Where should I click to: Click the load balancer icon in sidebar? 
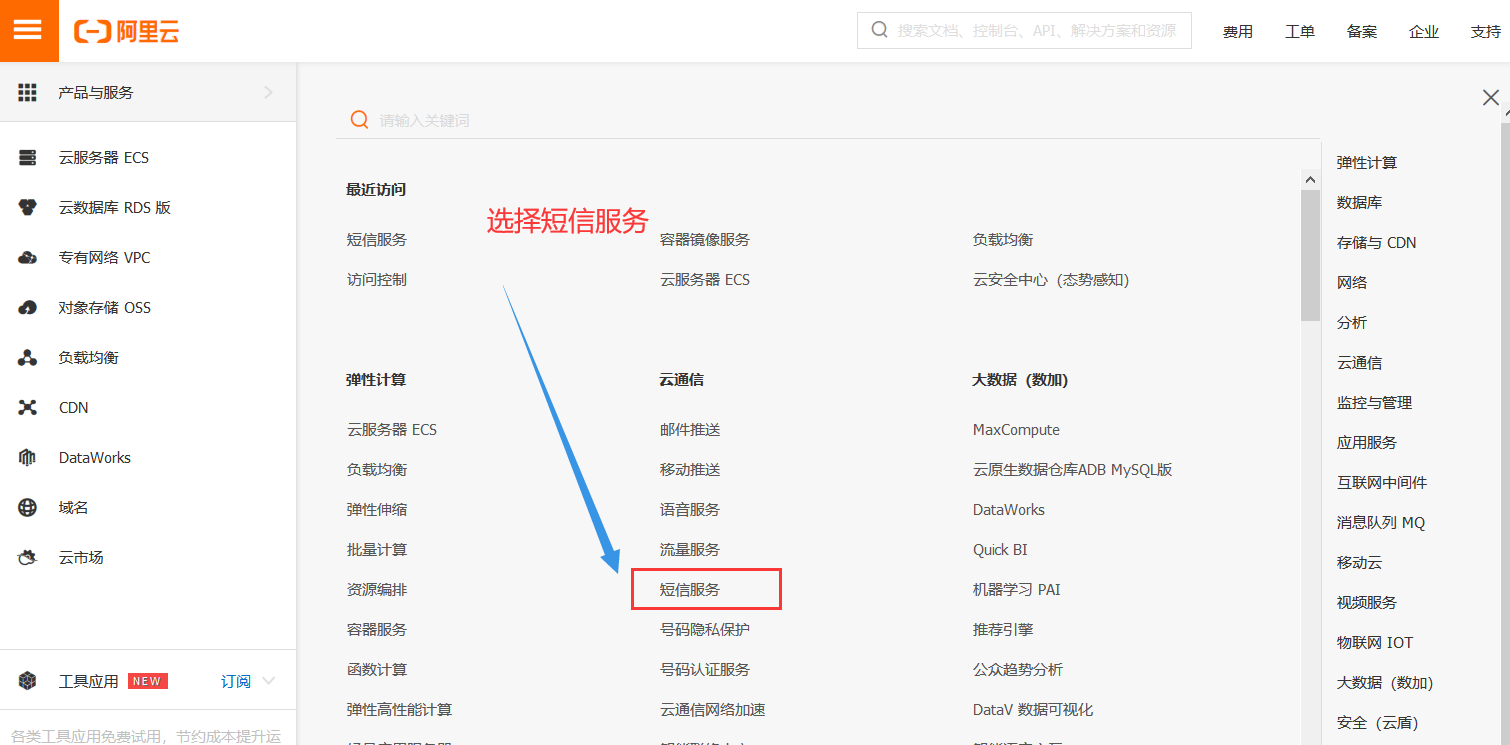coord(28,358)
